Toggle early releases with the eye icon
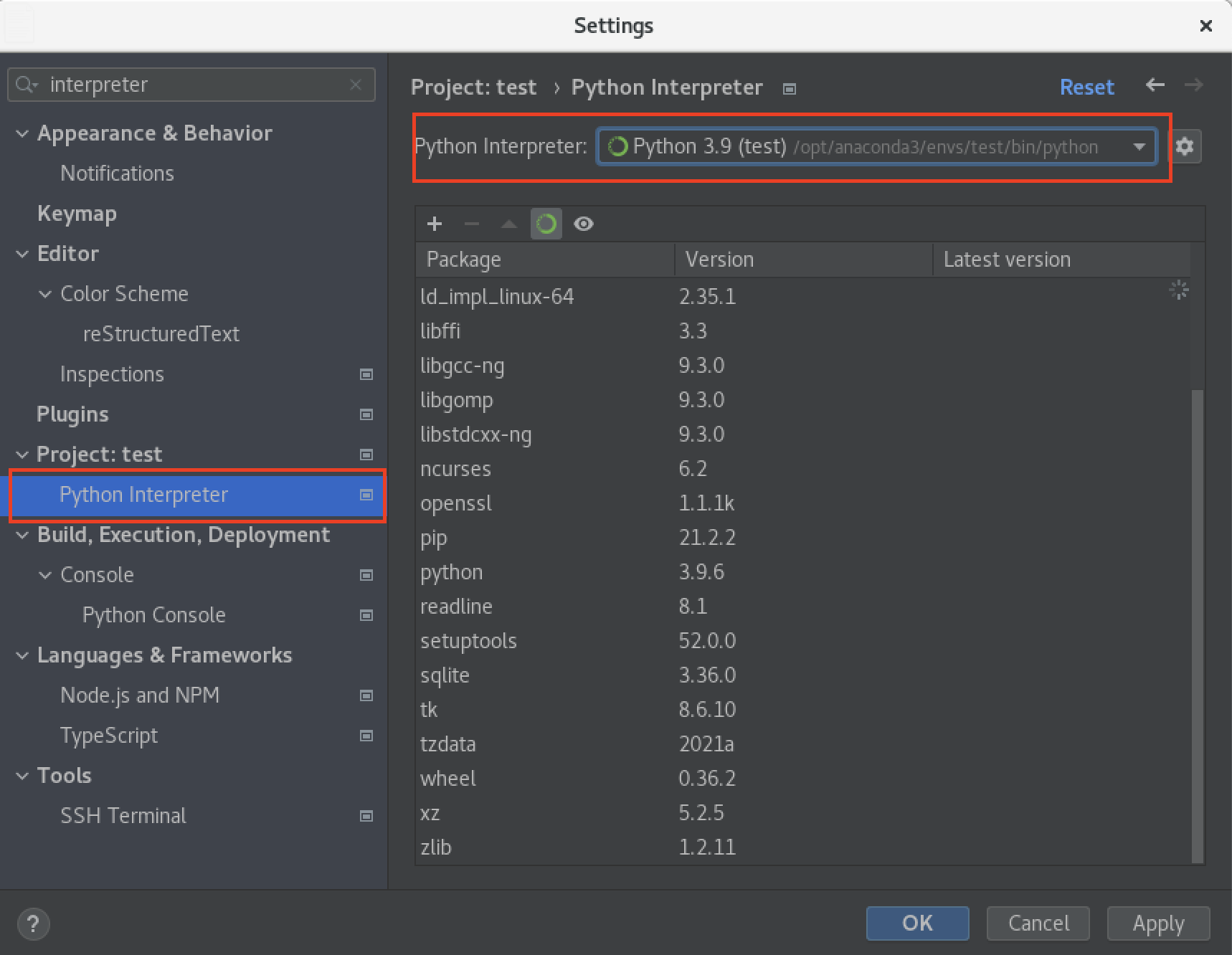Image resolution: width=1232 pixels, height=955 pixels. click(583, 224)
